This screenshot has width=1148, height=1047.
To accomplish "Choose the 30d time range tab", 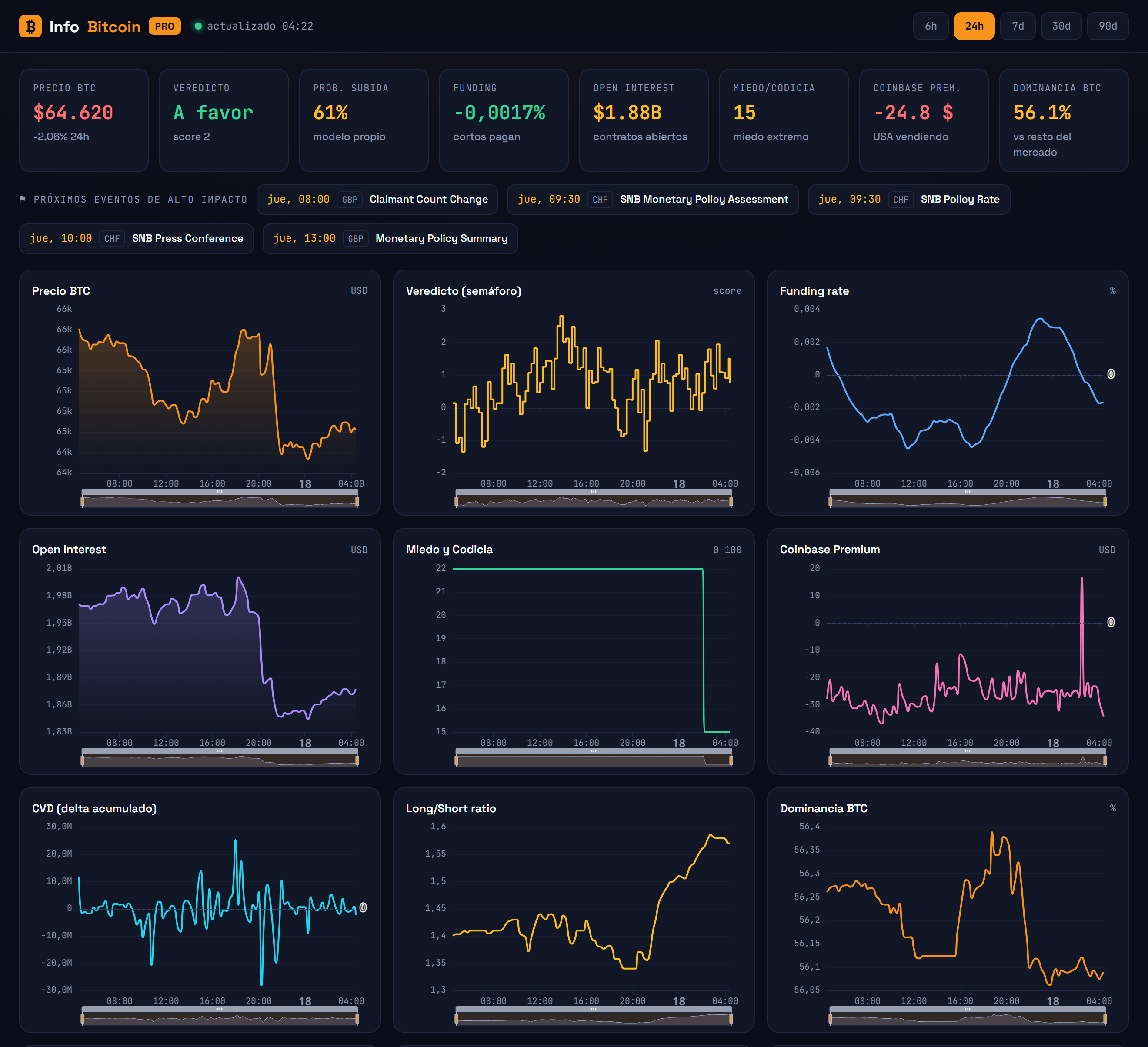I will coord(1061,26).
